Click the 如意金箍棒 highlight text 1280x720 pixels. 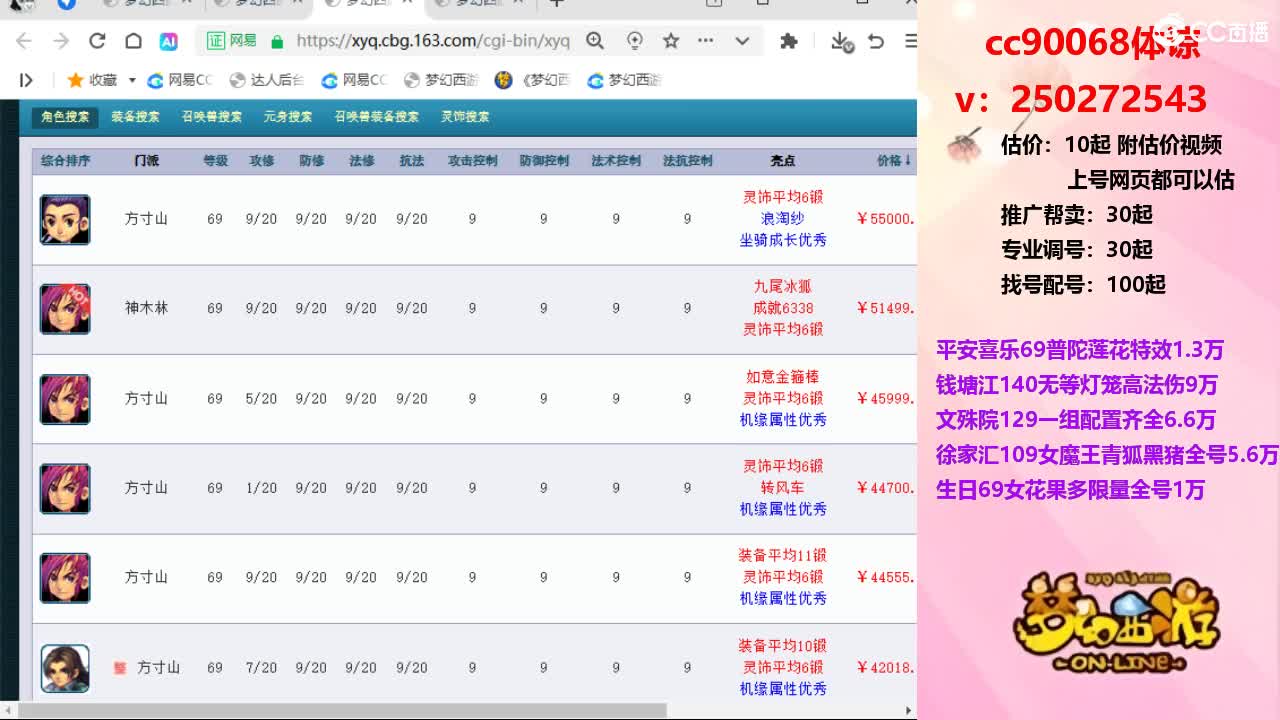pyautogui.click(x=783, y=377)
